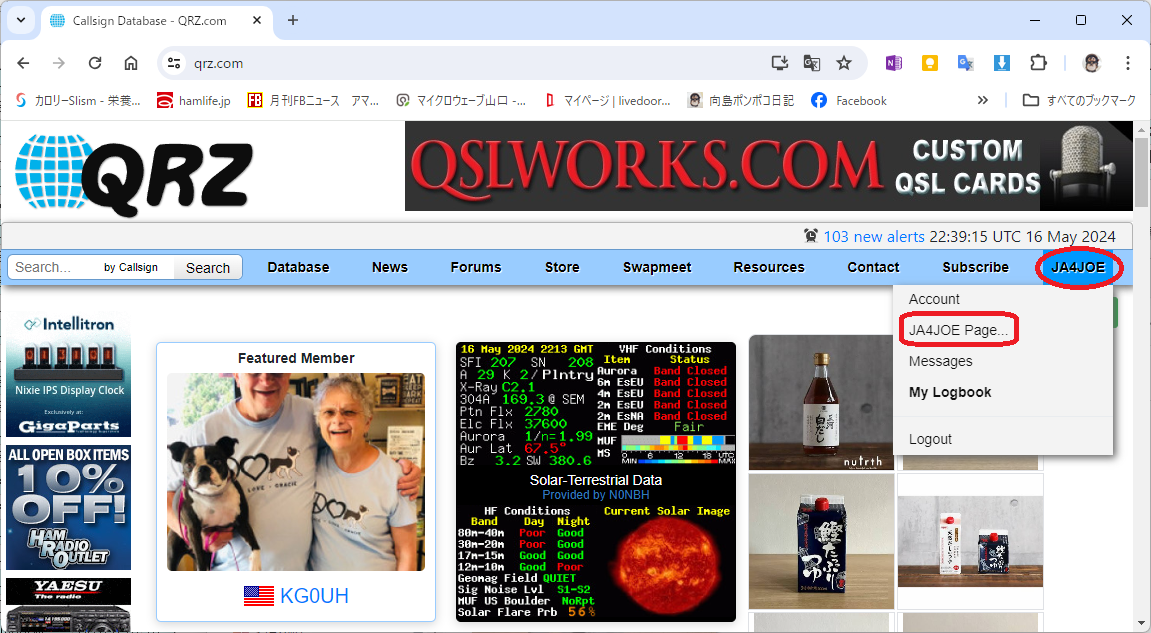The height and width of the screenshot is (633, 1151).
Task: Open the Intellitron Nixie clock ad
Action: click(x=68, y=375)
